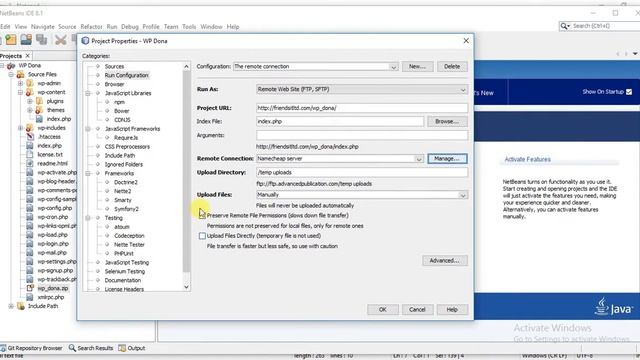Viewport: 640px width, 360px height.
Task: Click the wp-login.php file icon
Action: 30,244
